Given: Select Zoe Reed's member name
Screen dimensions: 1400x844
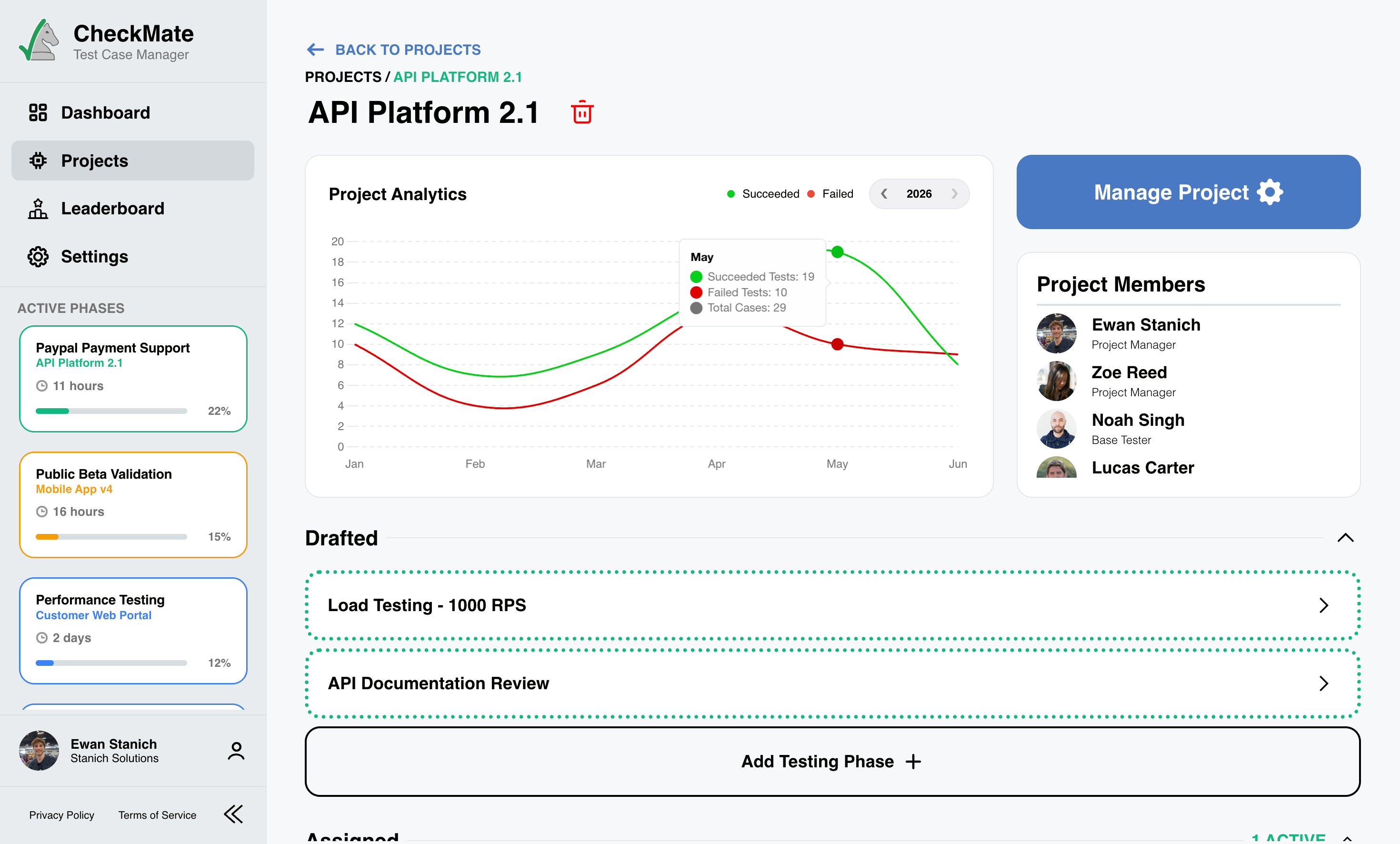Looking at the screenshot, I should [x=1129, y=372].
